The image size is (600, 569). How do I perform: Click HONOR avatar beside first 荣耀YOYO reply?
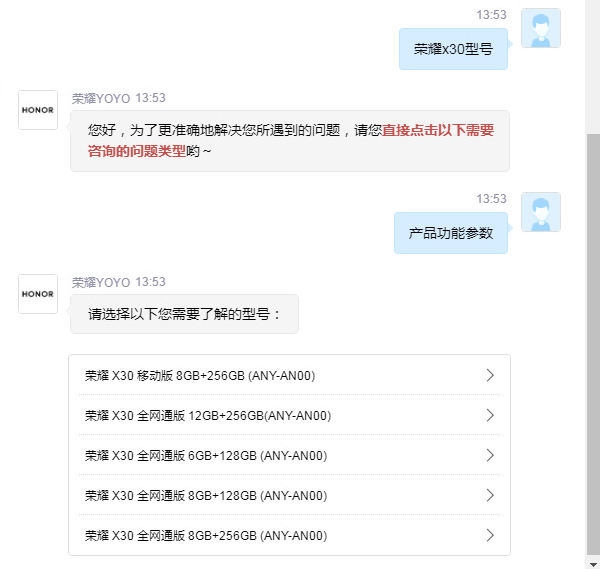point(38,110)
